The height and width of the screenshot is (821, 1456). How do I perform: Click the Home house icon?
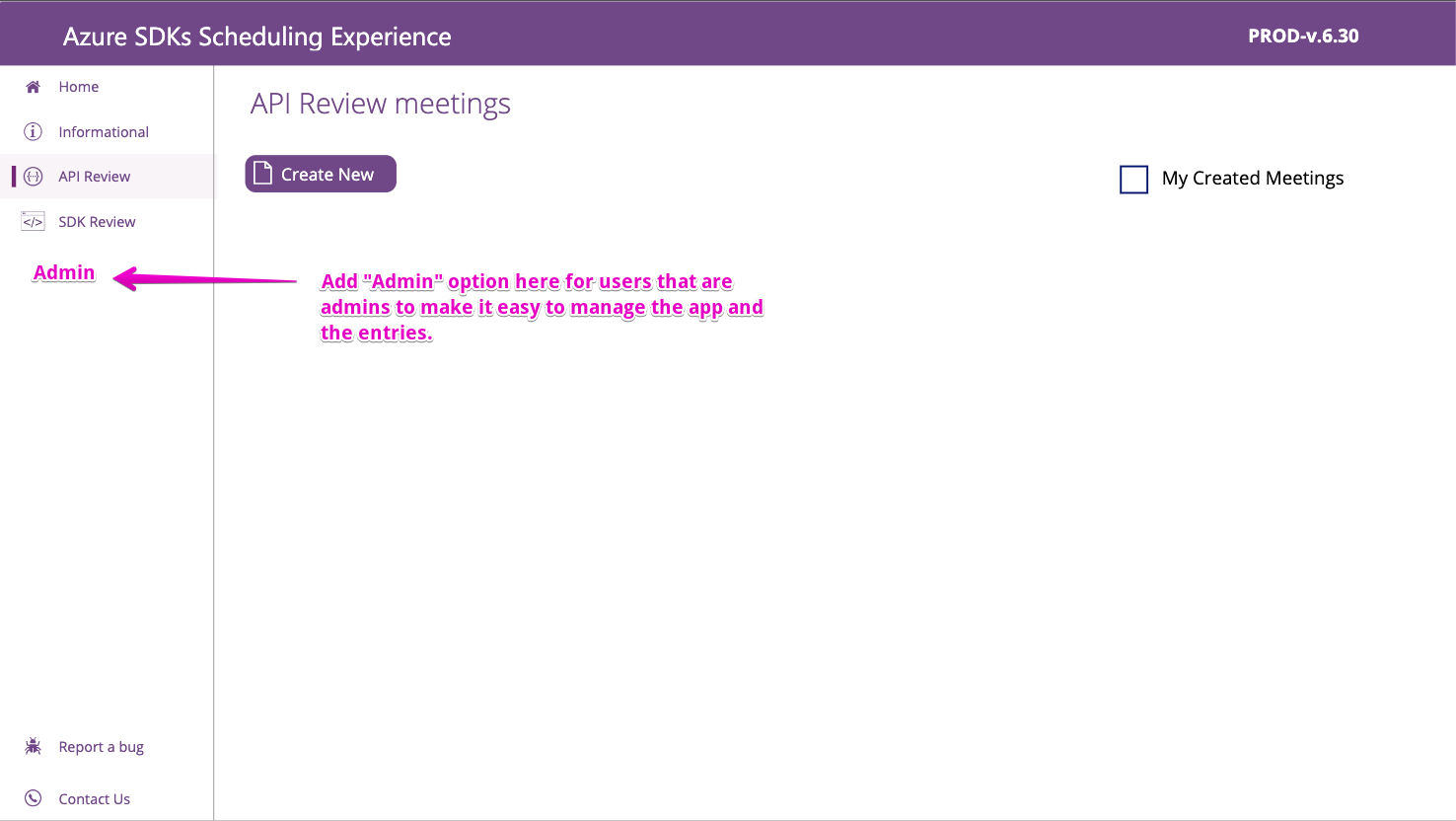point(33,87)
